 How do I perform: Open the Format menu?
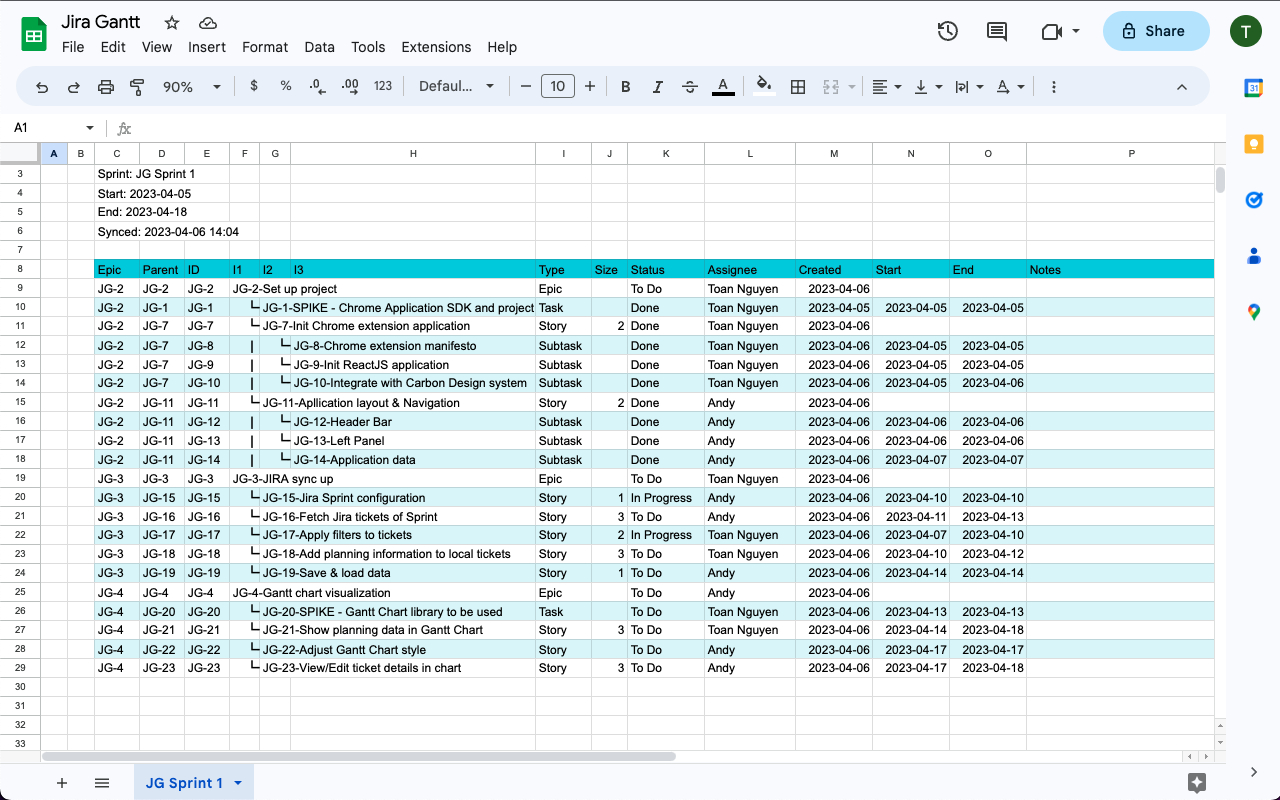(x=264, y=47)
